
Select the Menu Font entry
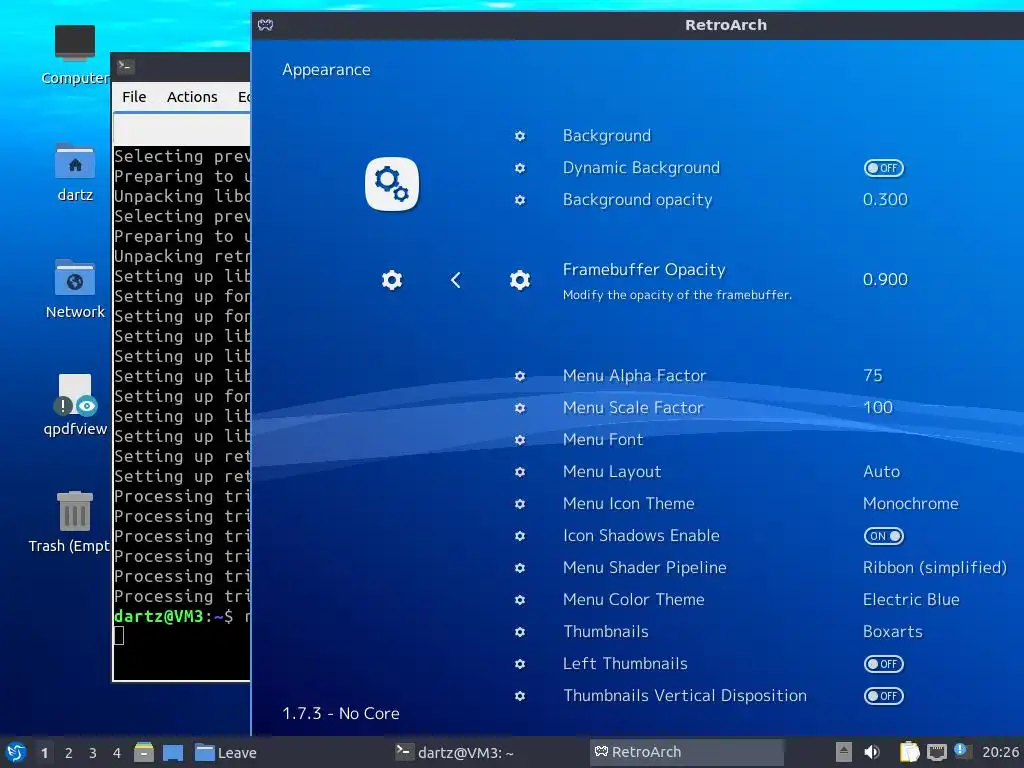click(603, 440)
